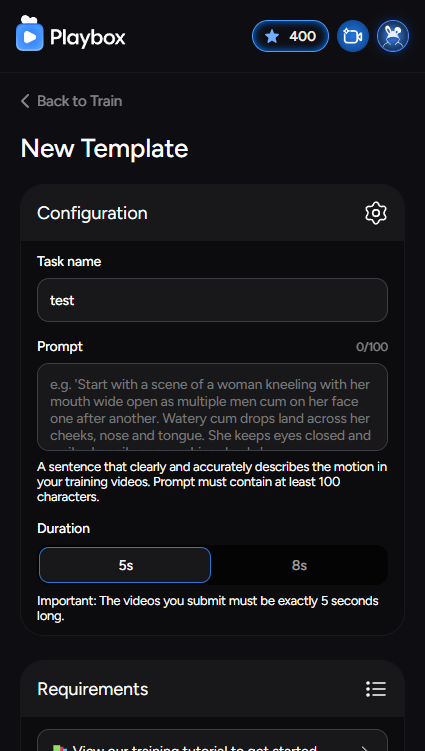Screen dimensions: 425x751
Task: Click the Playbox logo icon
Action: [x=30, y=33]
